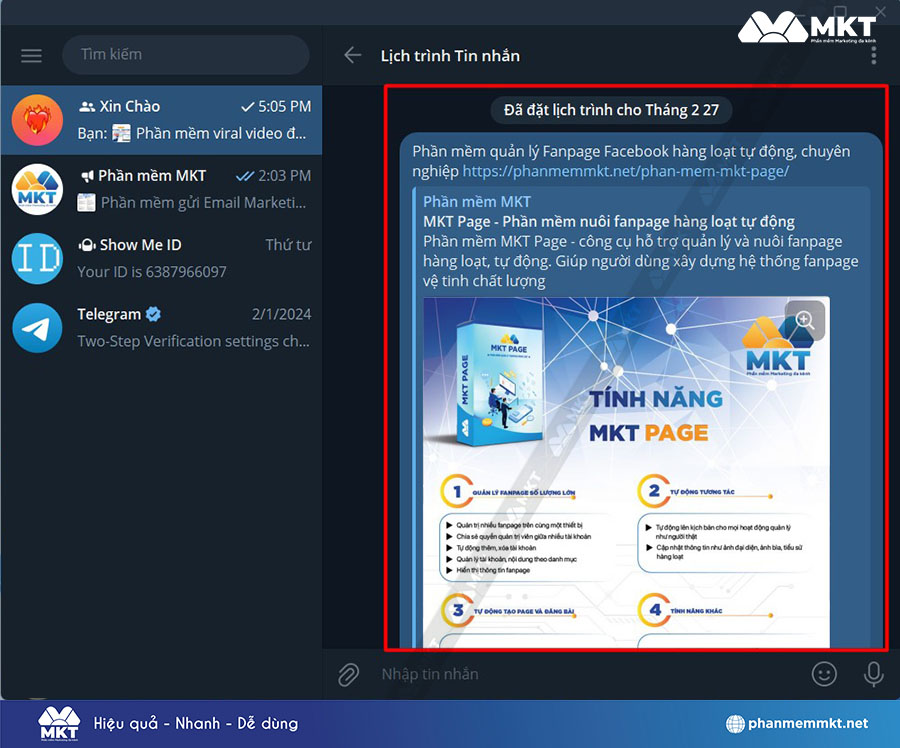
Task: Click the 'Phần mềm gửi Email Marketi...' preview
Action: click(203, 203)
